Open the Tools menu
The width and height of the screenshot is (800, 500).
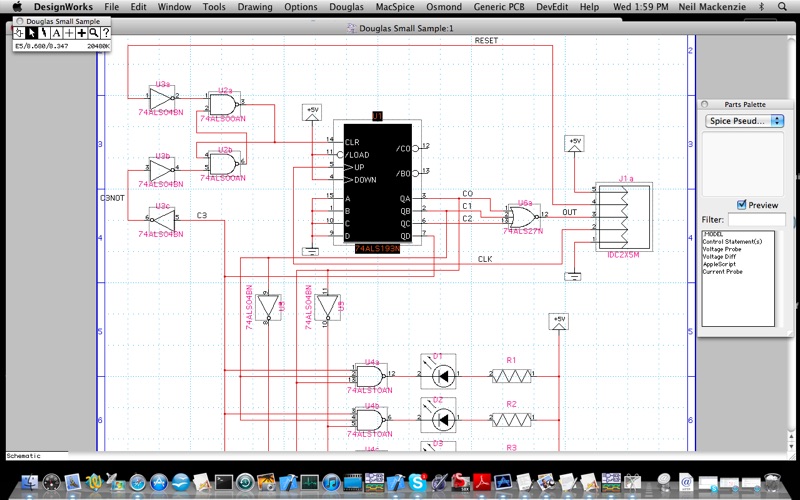click(214, 7)
